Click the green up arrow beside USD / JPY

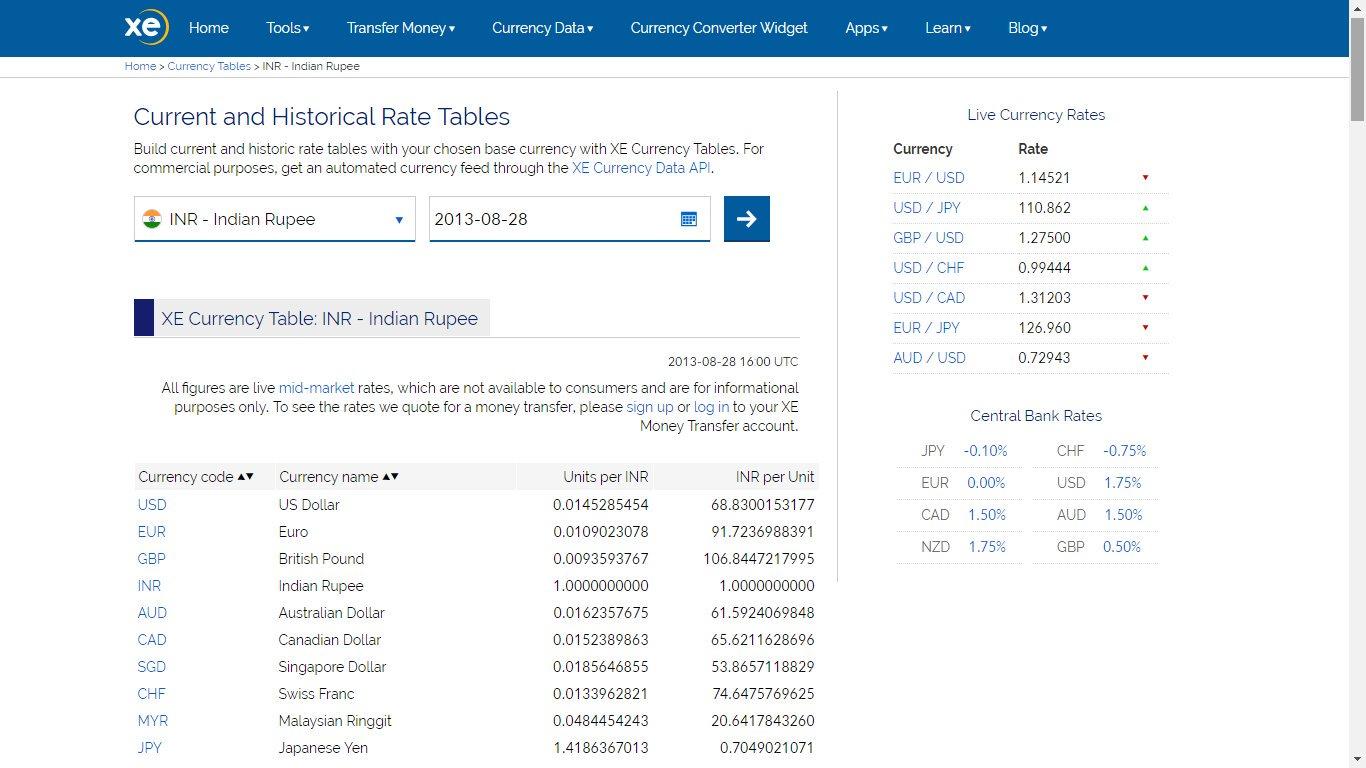pyautogui.click(x=1145, y=208)
